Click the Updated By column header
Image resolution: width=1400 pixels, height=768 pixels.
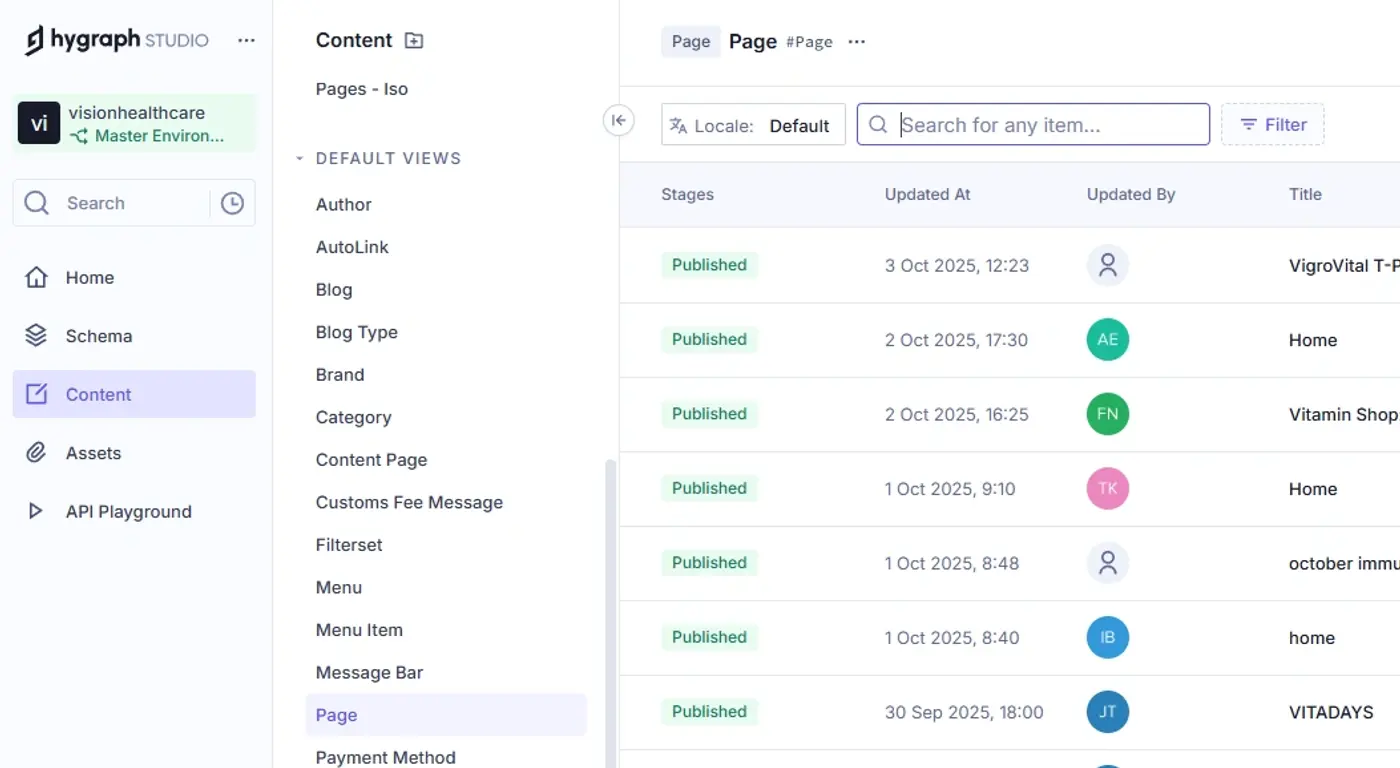click(1131, 194)
